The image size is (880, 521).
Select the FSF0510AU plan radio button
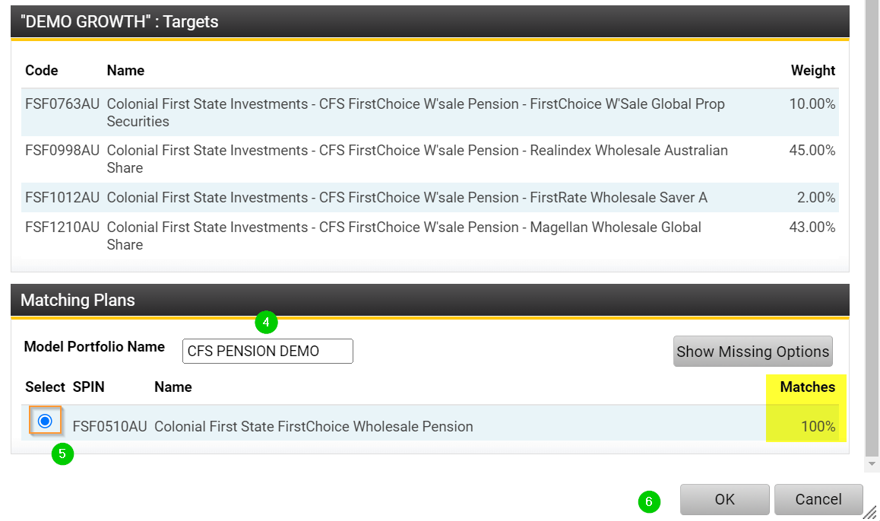tap(45, 422)
